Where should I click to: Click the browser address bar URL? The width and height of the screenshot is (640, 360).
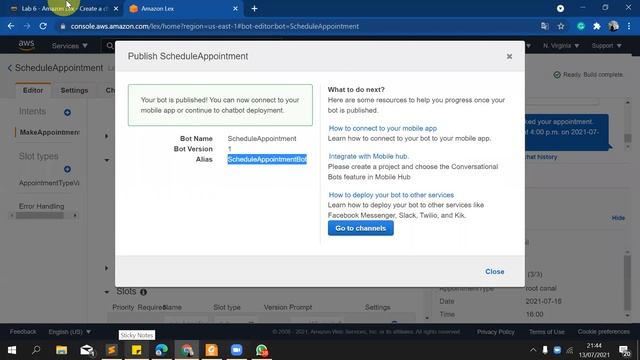215,26
